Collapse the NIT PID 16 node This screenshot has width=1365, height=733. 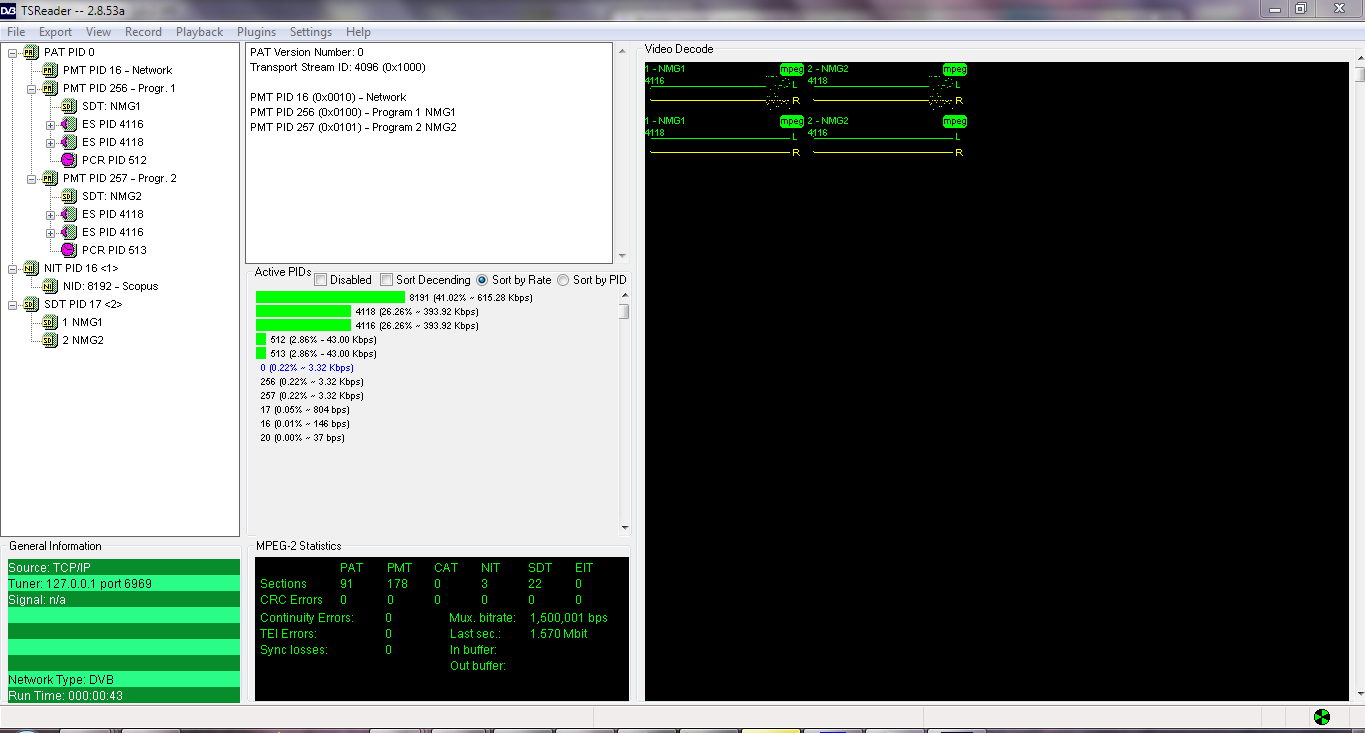pyautogui.click(x=12, y=268)
